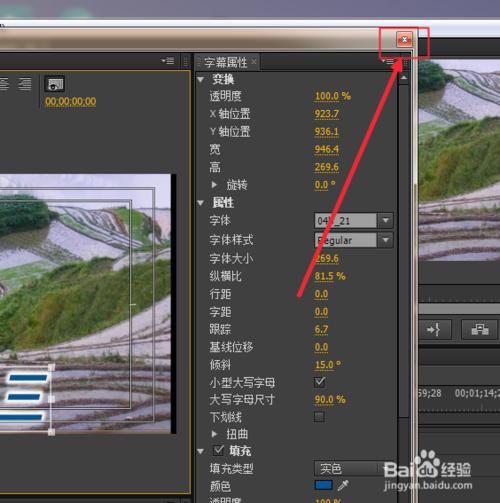Click the blue 颜色 color swatch
Viewport: 500px width, 503px height.
pos(323,485)
